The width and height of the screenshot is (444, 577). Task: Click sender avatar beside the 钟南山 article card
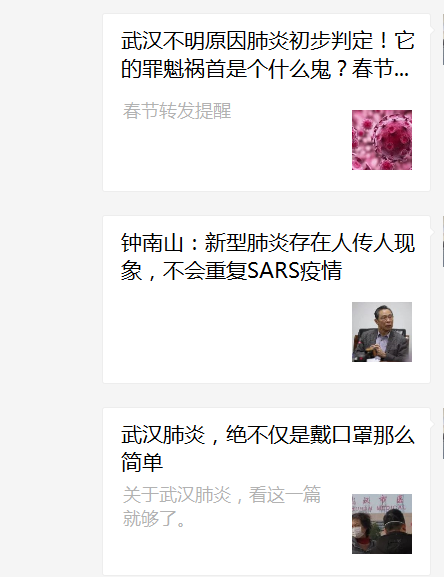443,242
